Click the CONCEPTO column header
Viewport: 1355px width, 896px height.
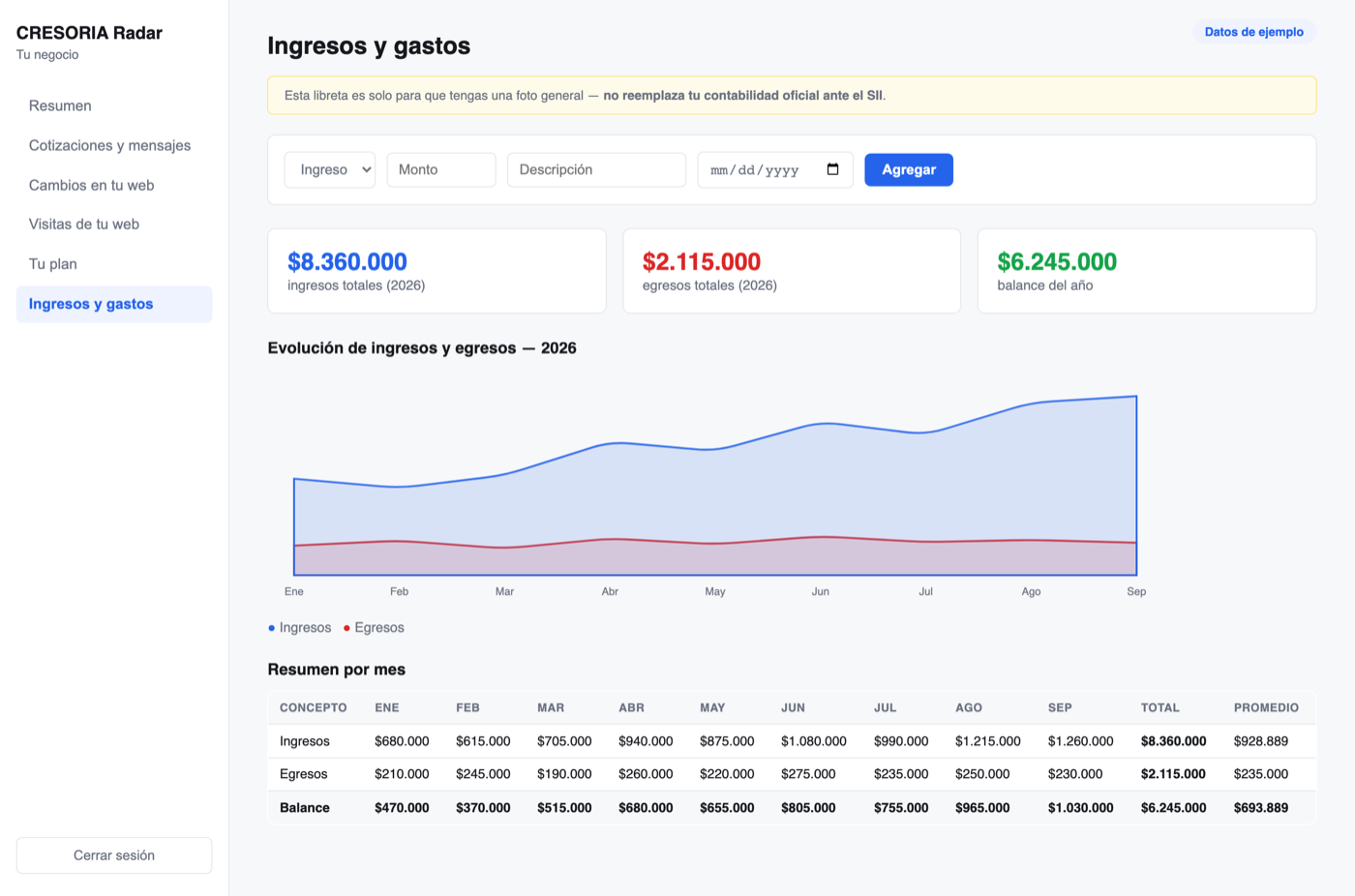(x=314, y=708)
